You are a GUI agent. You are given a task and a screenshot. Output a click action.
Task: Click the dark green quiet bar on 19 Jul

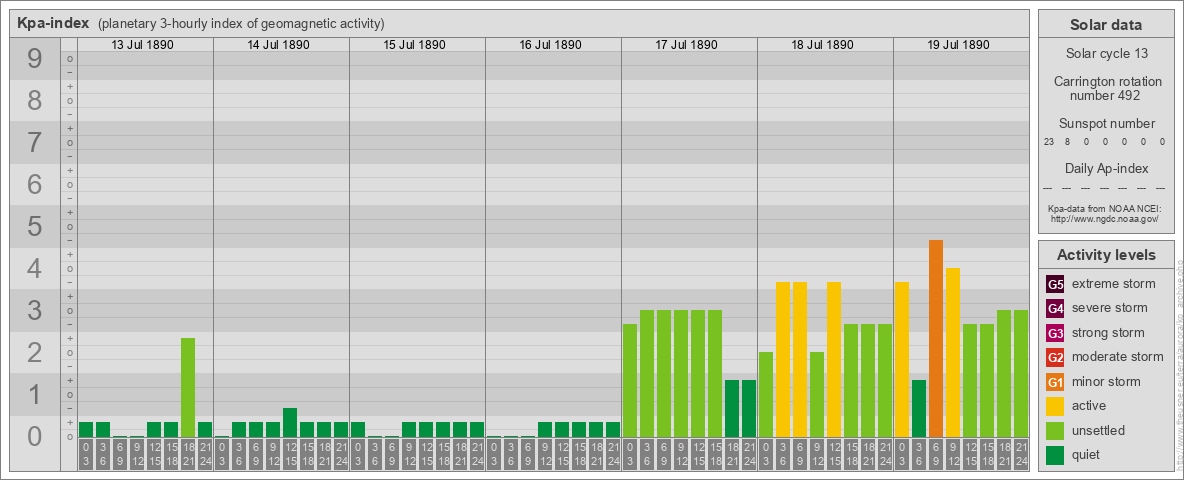point(919,408)
